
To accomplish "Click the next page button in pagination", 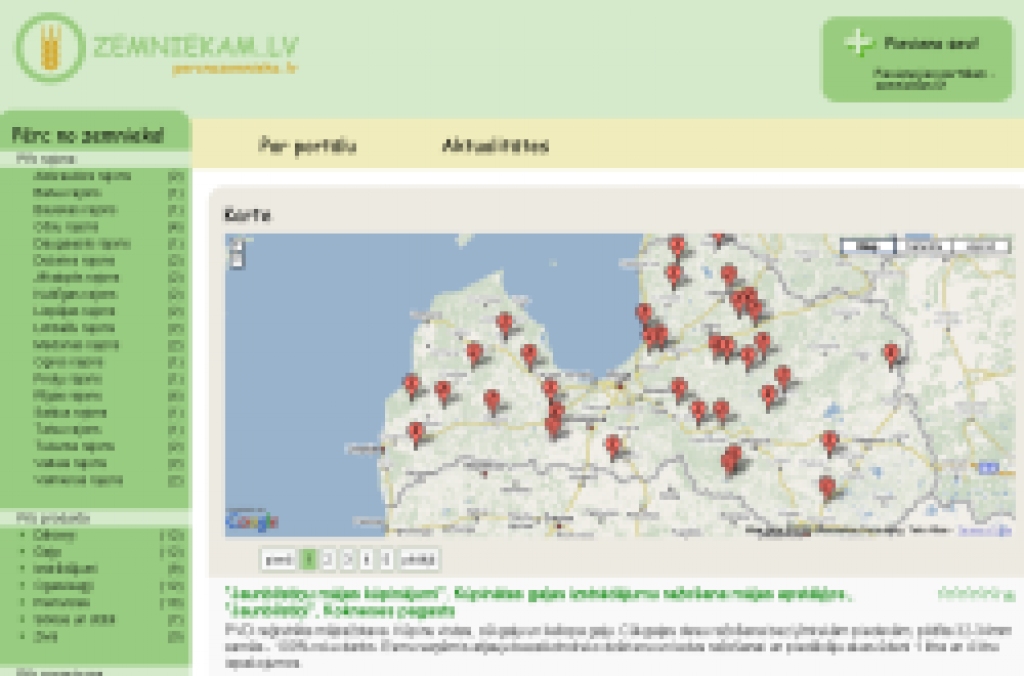I will point(420,559).
